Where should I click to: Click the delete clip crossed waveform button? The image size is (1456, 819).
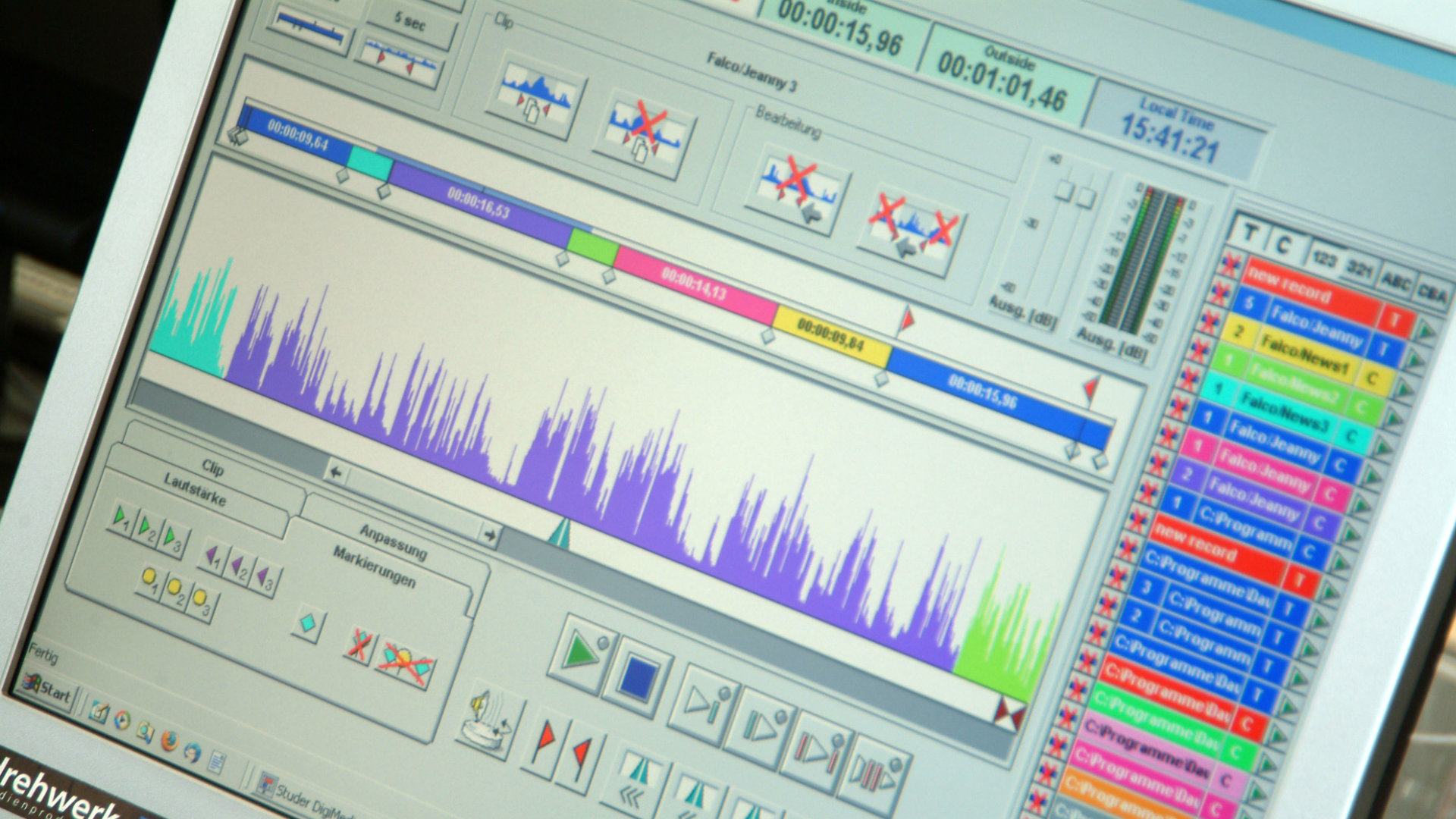[x=643, y=135]
